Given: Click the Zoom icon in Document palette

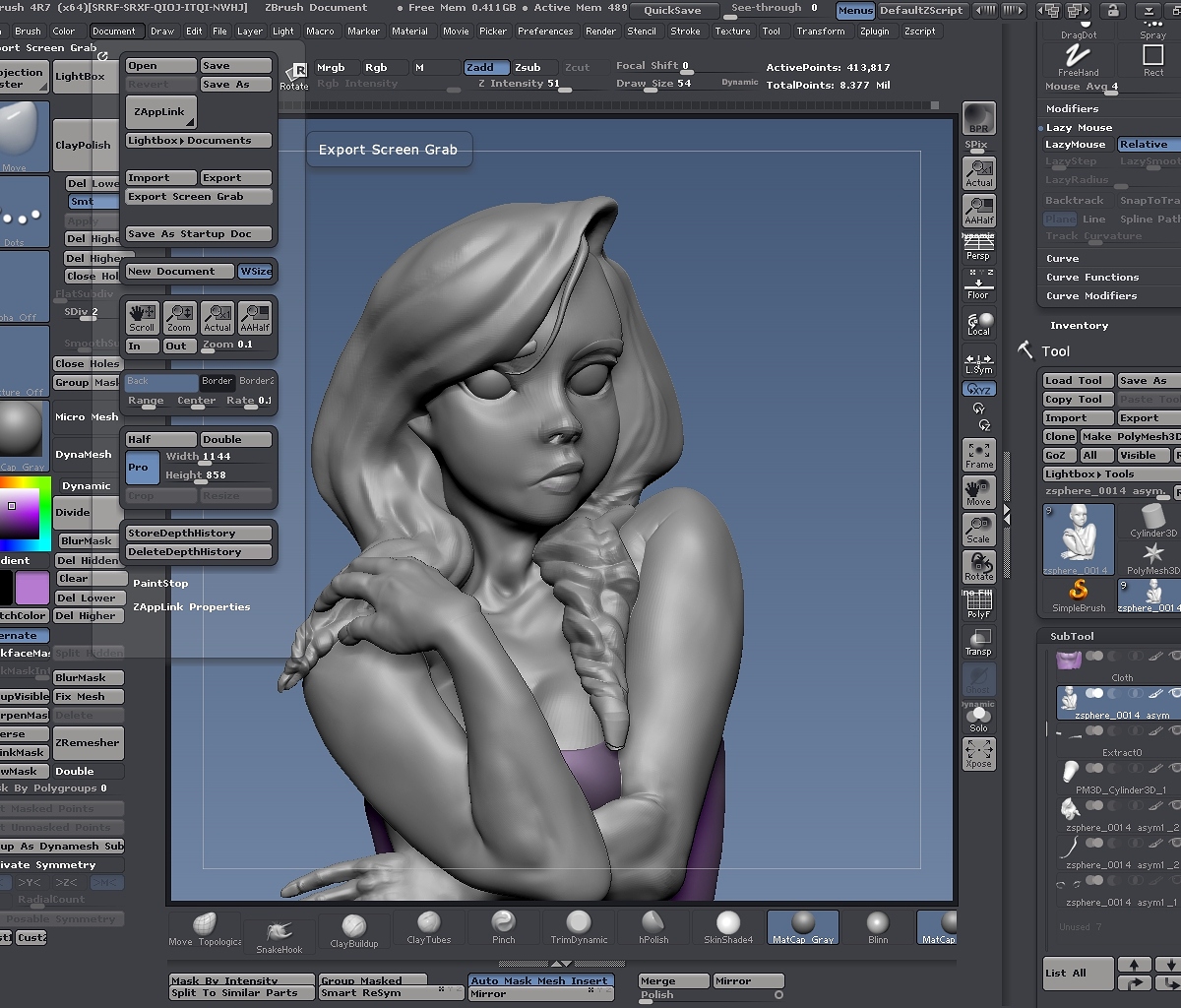Looking at the screenshot, I should 179,318.
